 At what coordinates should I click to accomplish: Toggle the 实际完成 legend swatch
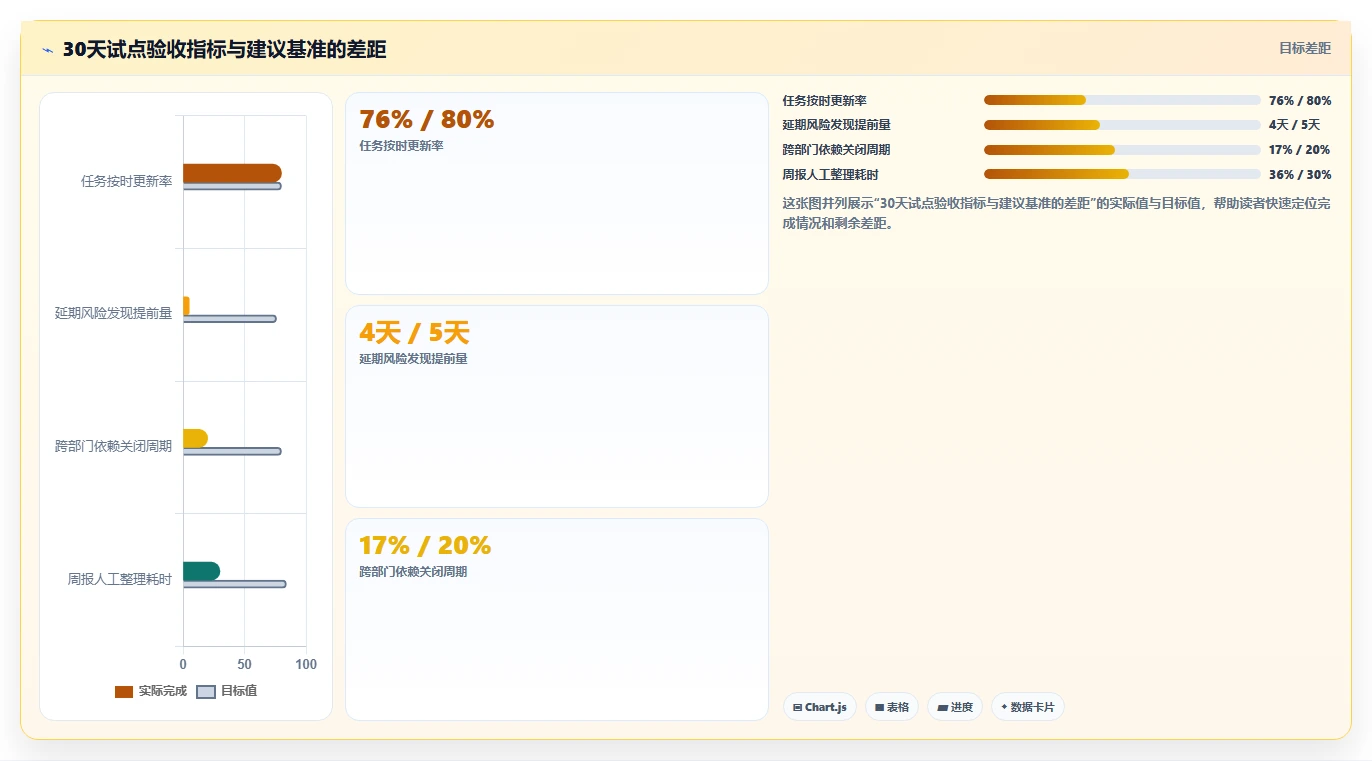pos(124,692)
